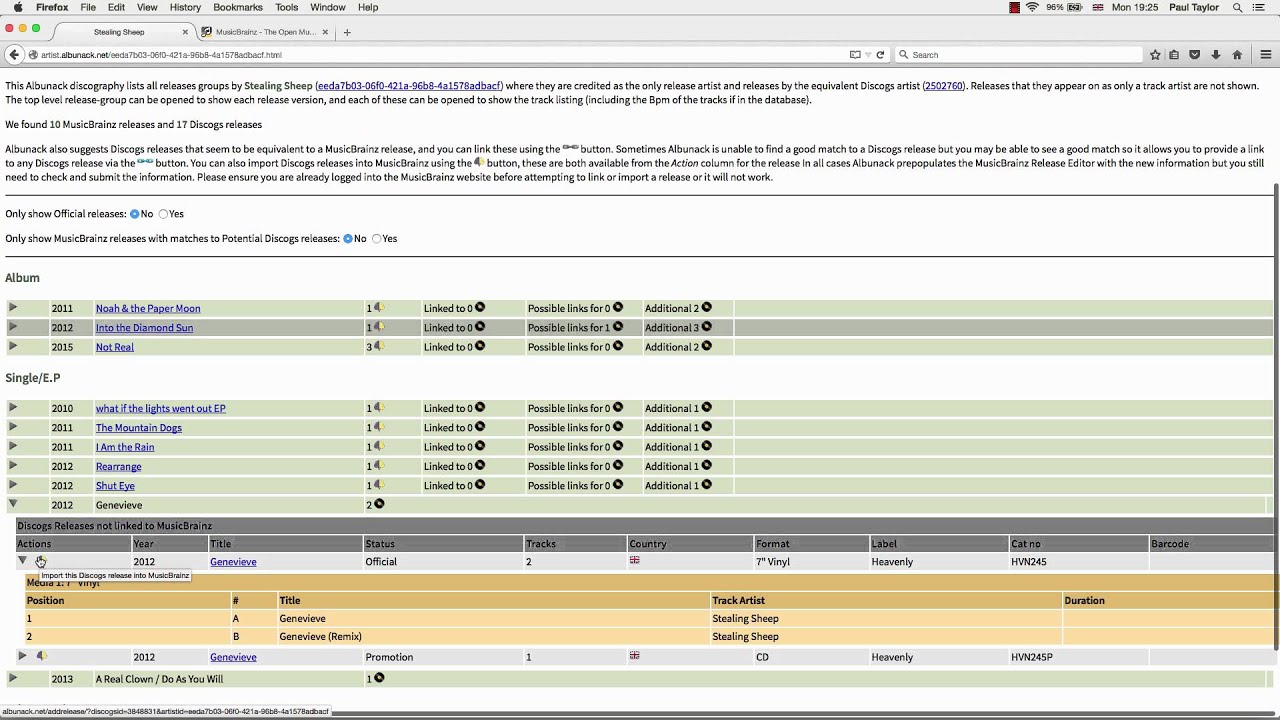
Task: Click Possible links for 1 icon for Into the Diamond Sun
Action: tap(618, 327)
